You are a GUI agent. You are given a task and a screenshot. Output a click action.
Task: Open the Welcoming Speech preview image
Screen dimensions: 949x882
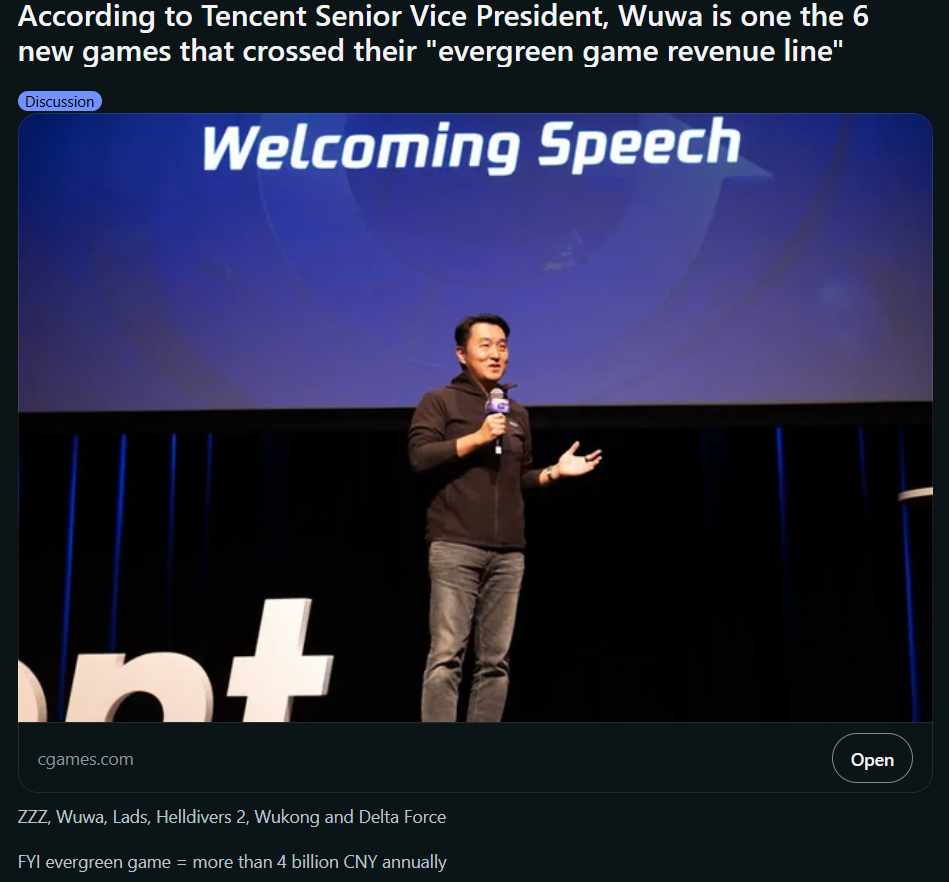[x=475, y=418]
